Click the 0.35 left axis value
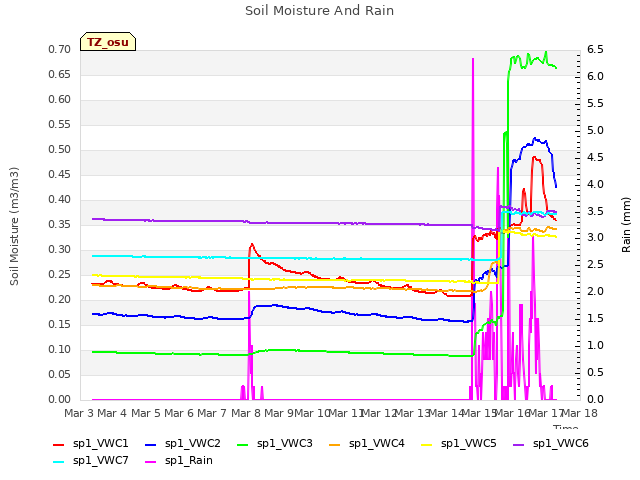 point(60,225)
